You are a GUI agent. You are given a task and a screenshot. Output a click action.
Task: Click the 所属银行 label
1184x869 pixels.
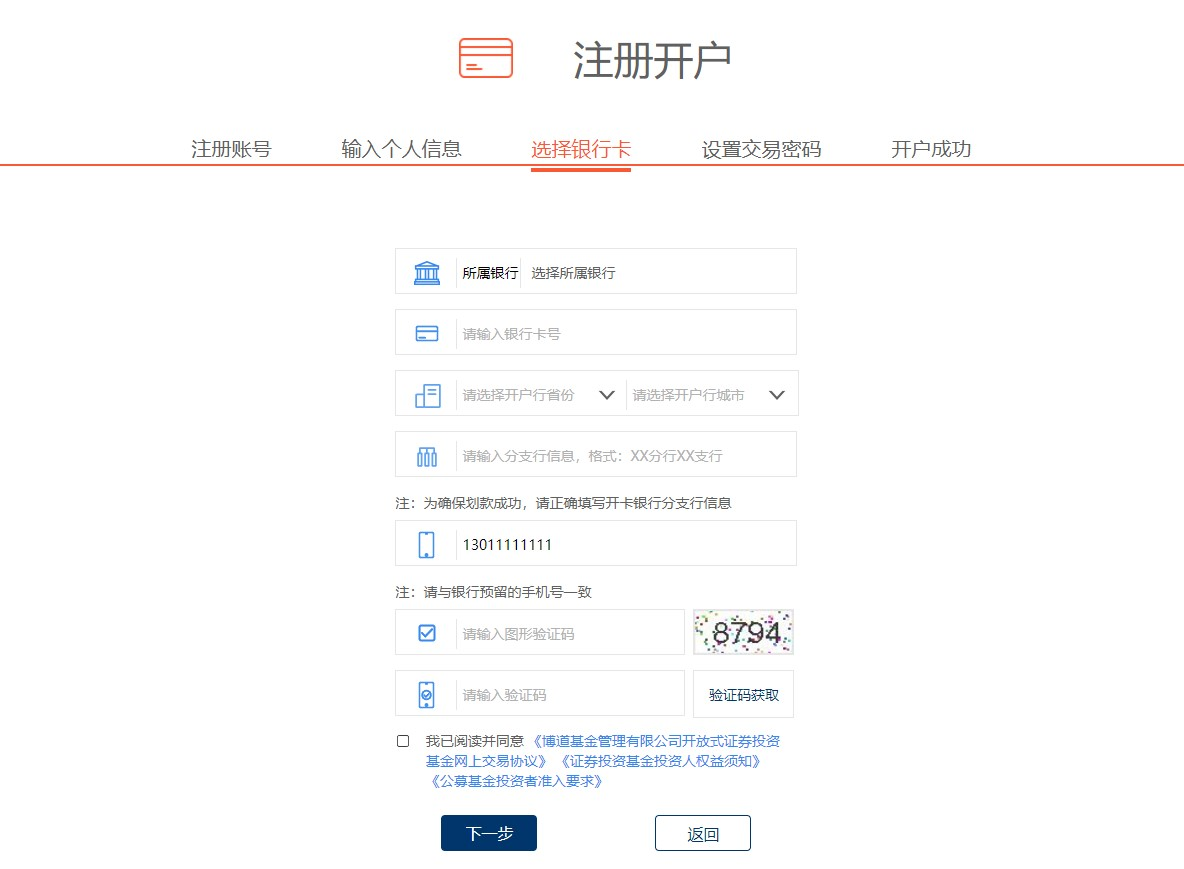[x=490, y=273]
